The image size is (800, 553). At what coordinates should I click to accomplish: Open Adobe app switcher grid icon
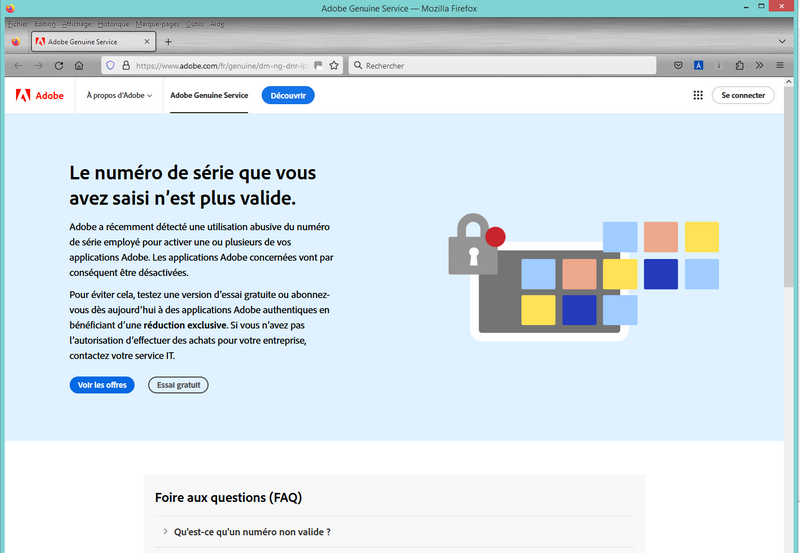(x=698, y=95)
